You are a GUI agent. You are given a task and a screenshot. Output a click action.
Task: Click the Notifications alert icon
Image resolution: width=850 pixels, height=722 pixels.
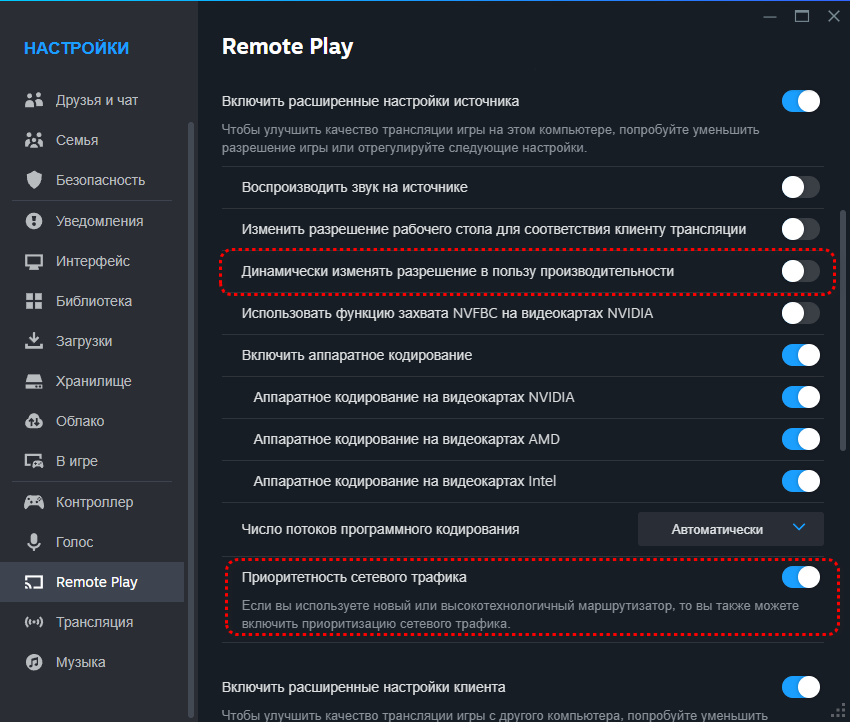point(34,221)
